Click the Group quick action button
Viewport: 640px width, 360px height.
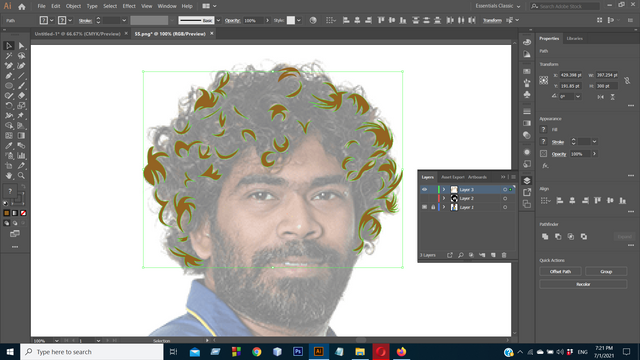pos(606,271)
